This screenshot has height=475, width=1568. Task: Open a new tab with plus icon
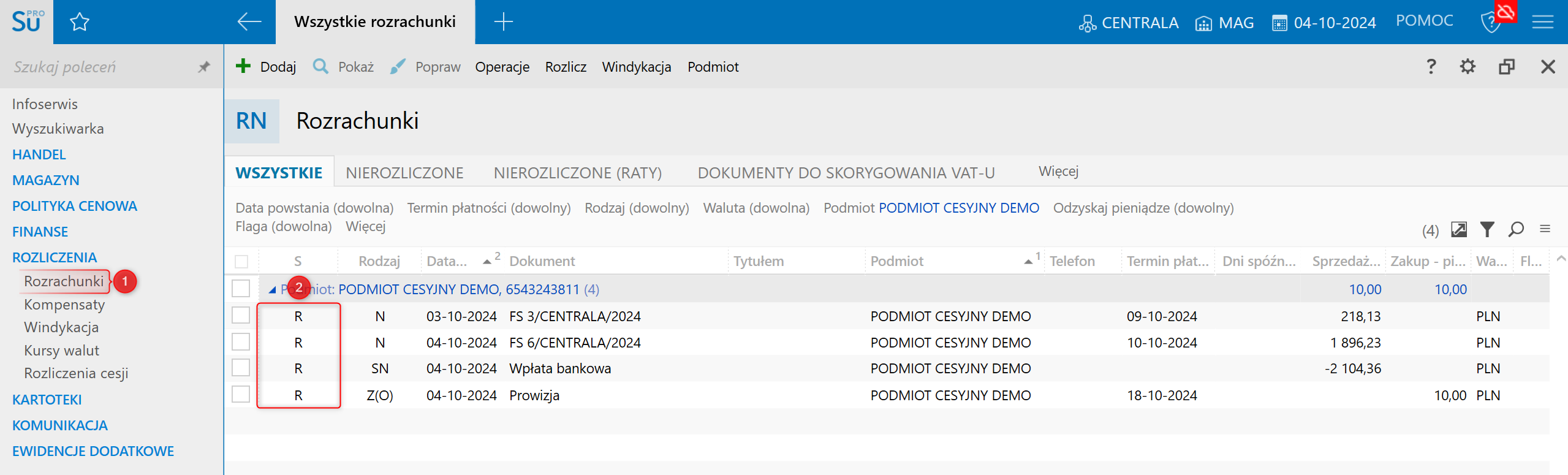503,22
